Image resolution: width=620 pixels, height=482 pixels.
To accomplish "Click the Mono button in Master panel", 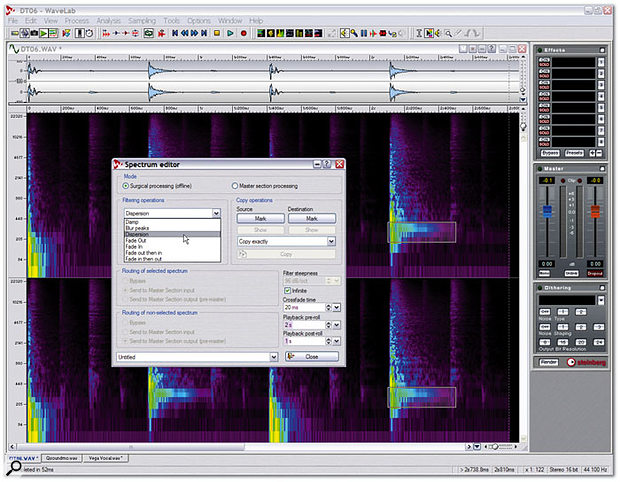I will (x=544, y=274).
